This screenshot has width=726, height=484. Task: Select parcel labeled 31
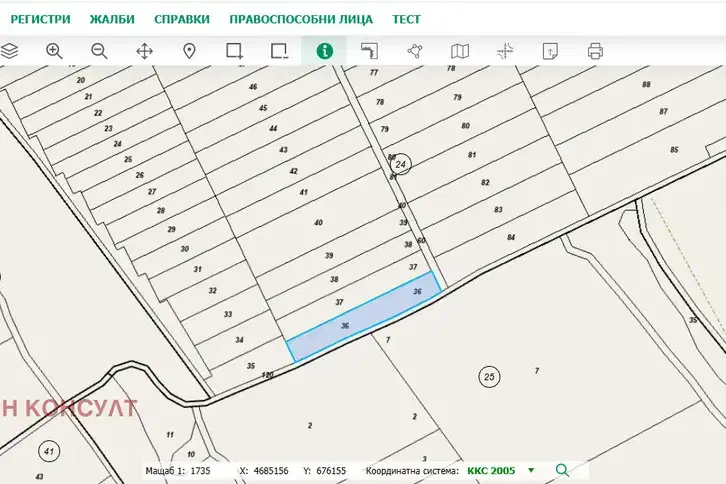click(198, 269)
